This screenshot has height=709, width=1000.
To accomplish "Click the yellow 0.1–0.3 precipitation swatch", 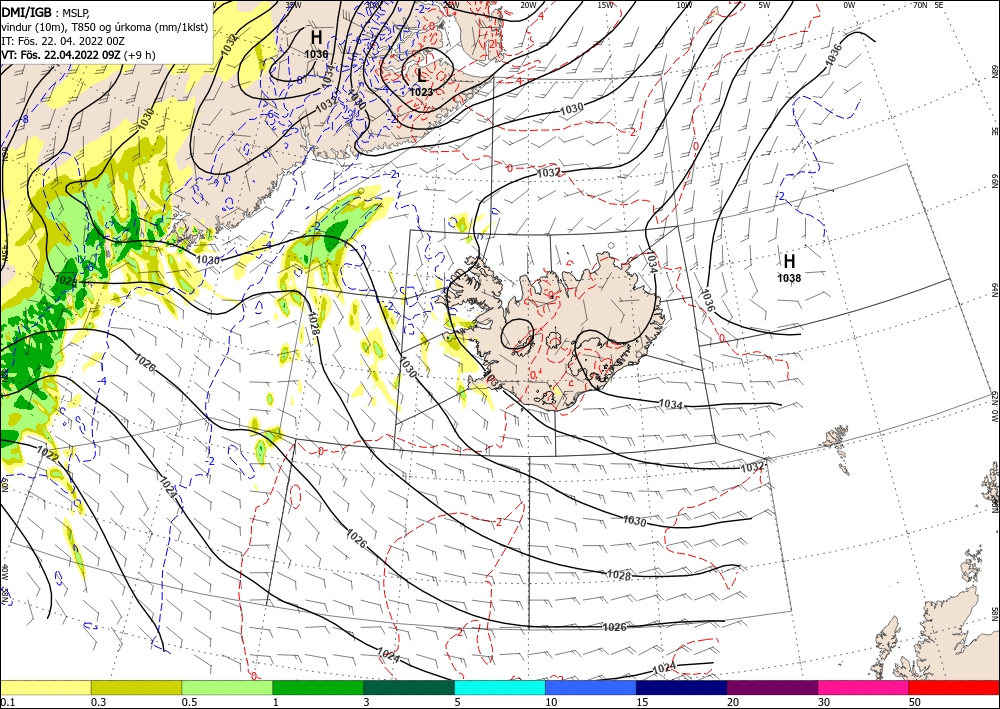I will coord(45,687).
